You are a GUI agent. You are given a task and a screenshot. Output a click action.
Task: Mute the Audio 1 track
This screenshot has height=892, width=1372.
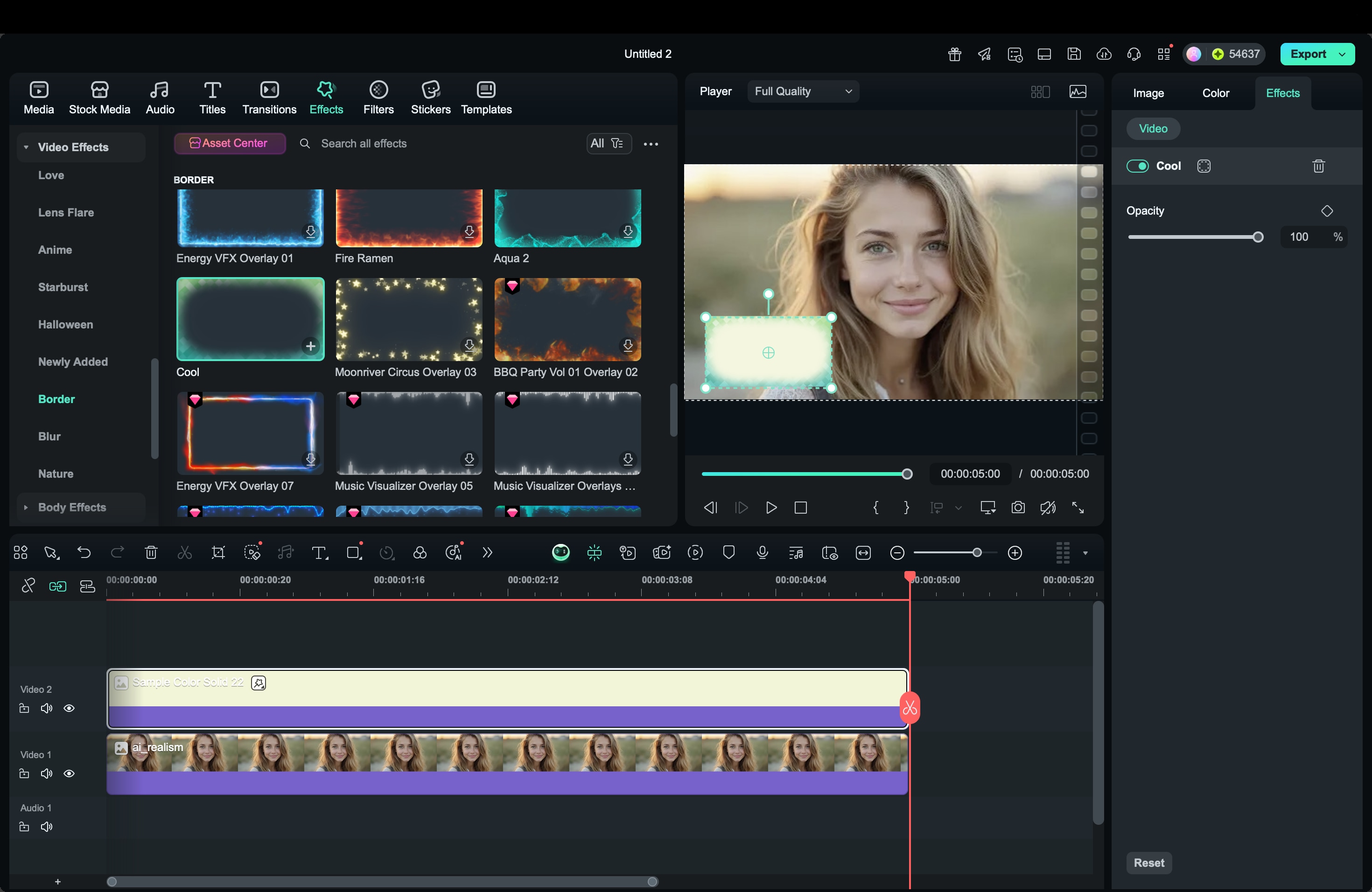[x=47, y=827]
